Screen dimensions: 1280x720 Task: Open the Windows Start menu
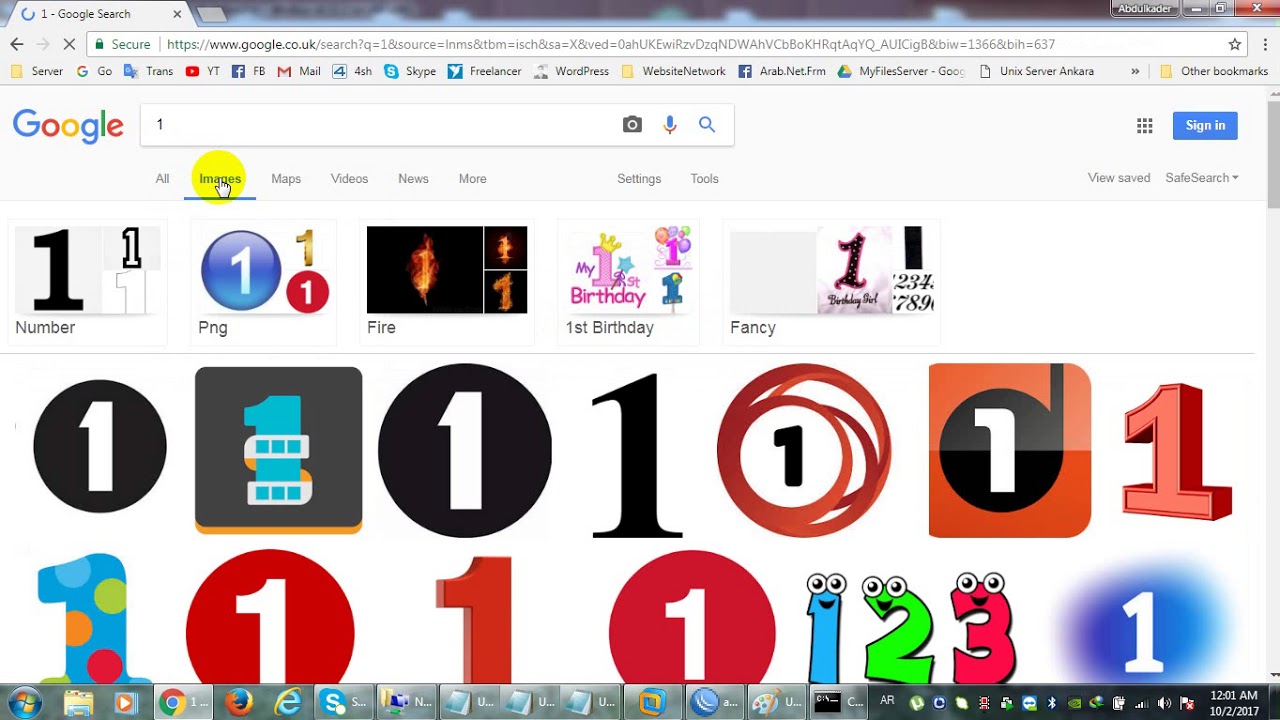(24, 703)
